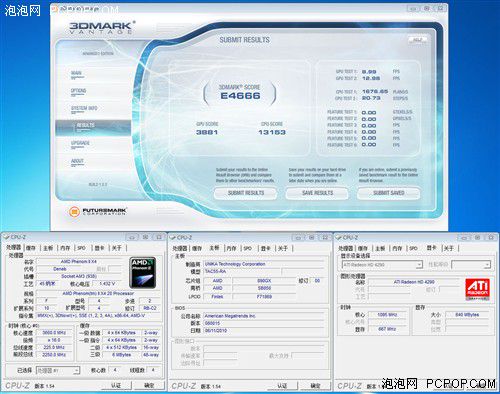Switch to the SPD tab in first CPU-Z
Viewport: 500px width, 394px height.
point(82,248)
